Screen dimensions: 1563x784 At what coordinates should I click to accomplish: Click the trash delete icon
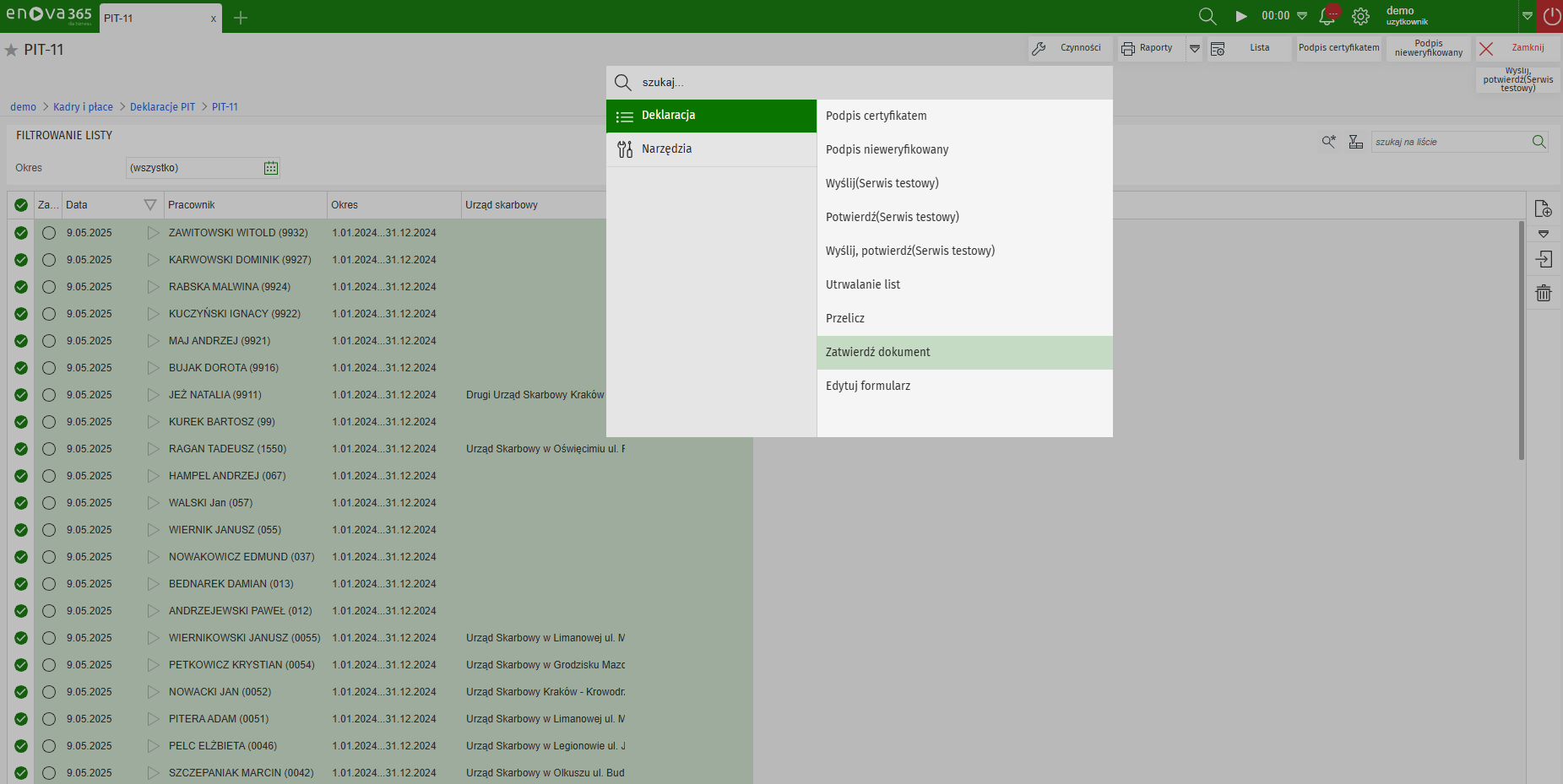[1544, 293]
